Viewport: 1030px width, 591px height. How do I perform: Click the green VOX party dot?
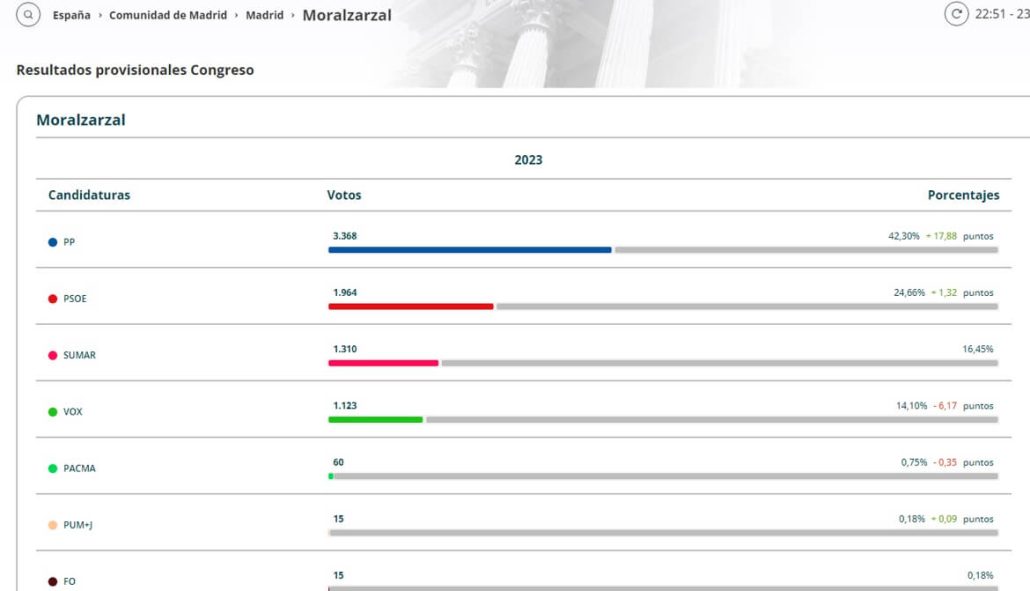tap(53, 412)
